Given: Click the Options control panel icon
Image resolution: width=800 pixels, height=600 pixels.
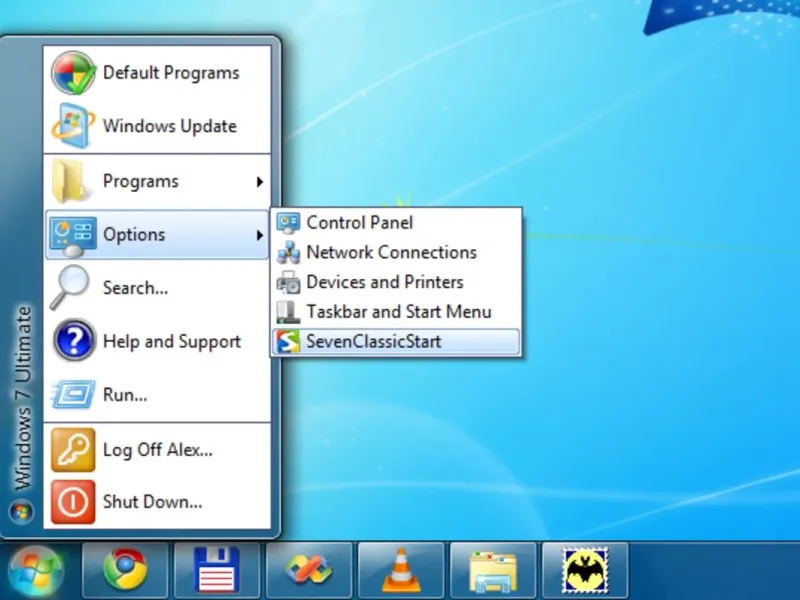Looking at the screenshot, I should click(73, 235).
